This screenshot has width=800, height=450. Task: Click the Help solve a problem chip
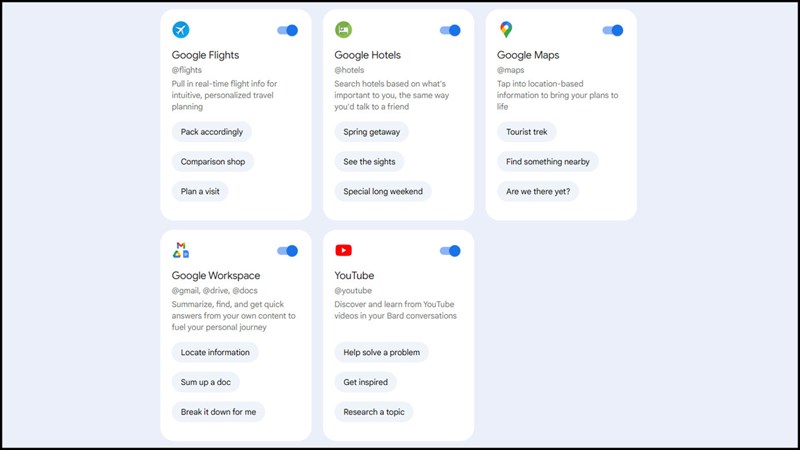(382, 352)
